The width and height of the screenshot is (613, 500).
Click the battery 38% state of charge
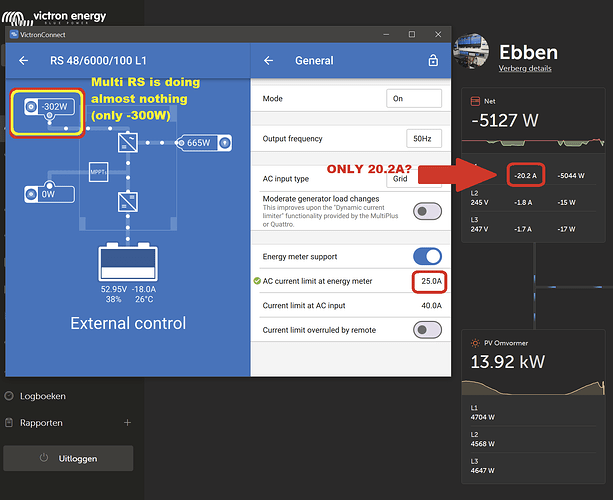point(113,299)
